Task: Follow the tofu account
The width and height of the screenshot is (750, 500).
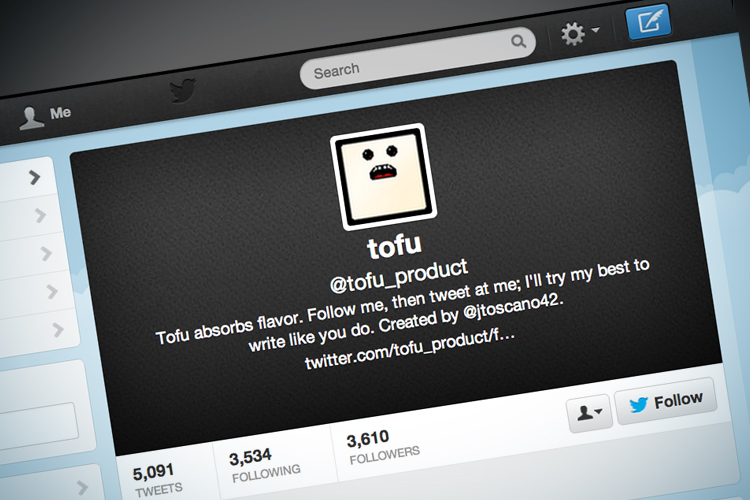Action: pos(666,401)
